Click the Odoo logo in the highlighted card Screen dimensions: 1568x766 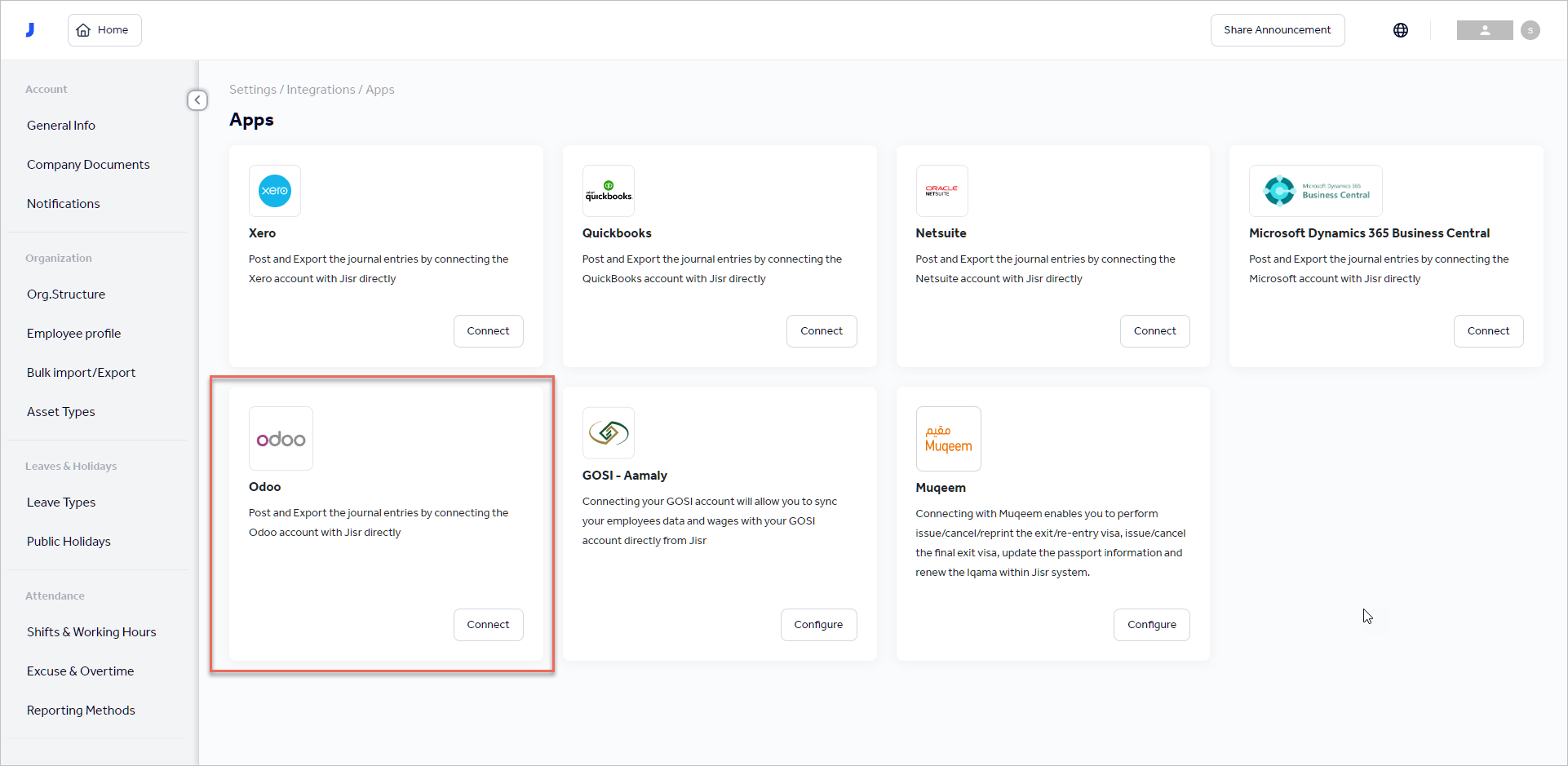coord(281,438)
